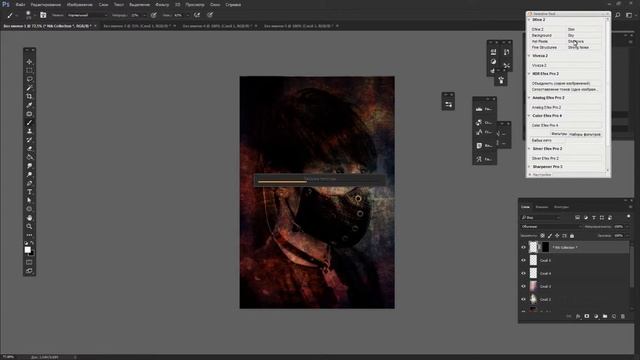The height and width of the screenshot is (360, 640).
Task: Select the Hand tool
Action: pos(29,218)
